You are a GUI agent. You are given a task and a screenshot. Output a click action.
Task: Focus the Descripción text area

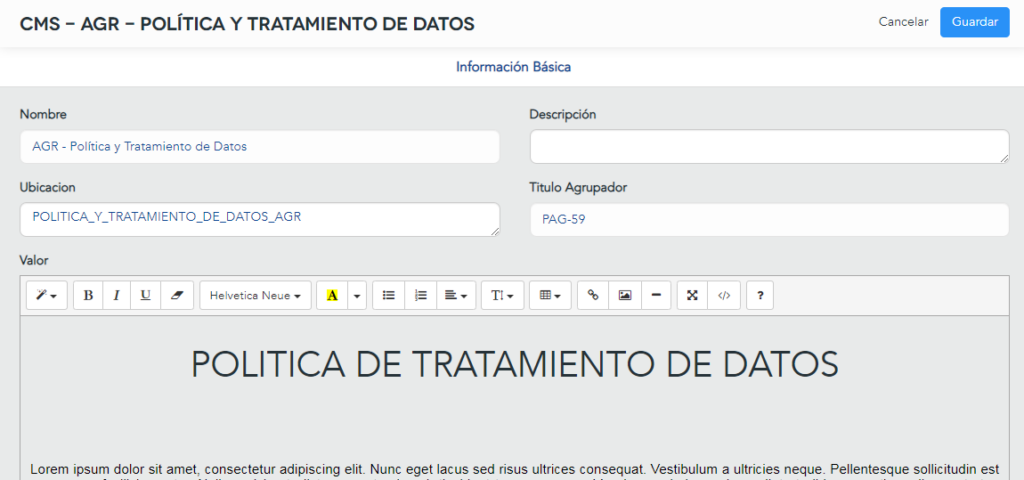pos(769,146)
